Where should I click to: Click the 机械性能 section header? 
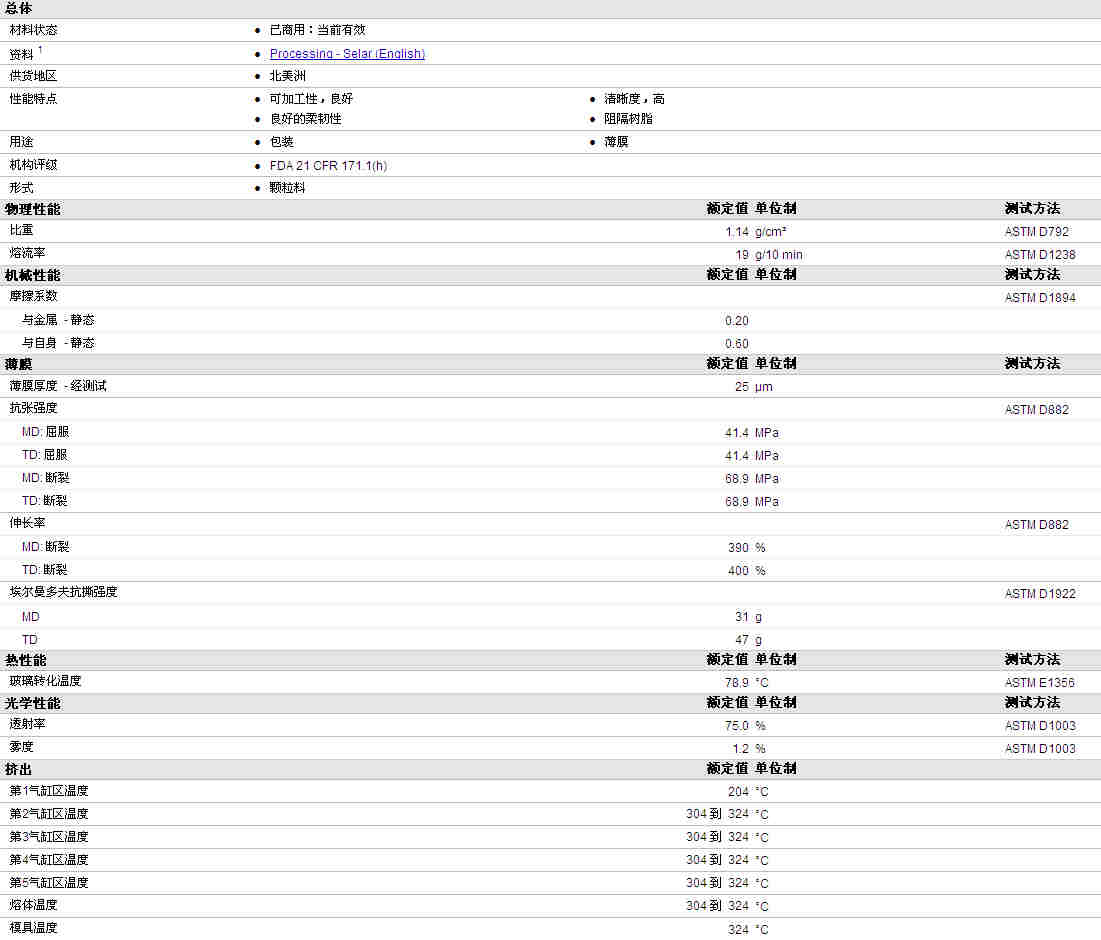32,275
